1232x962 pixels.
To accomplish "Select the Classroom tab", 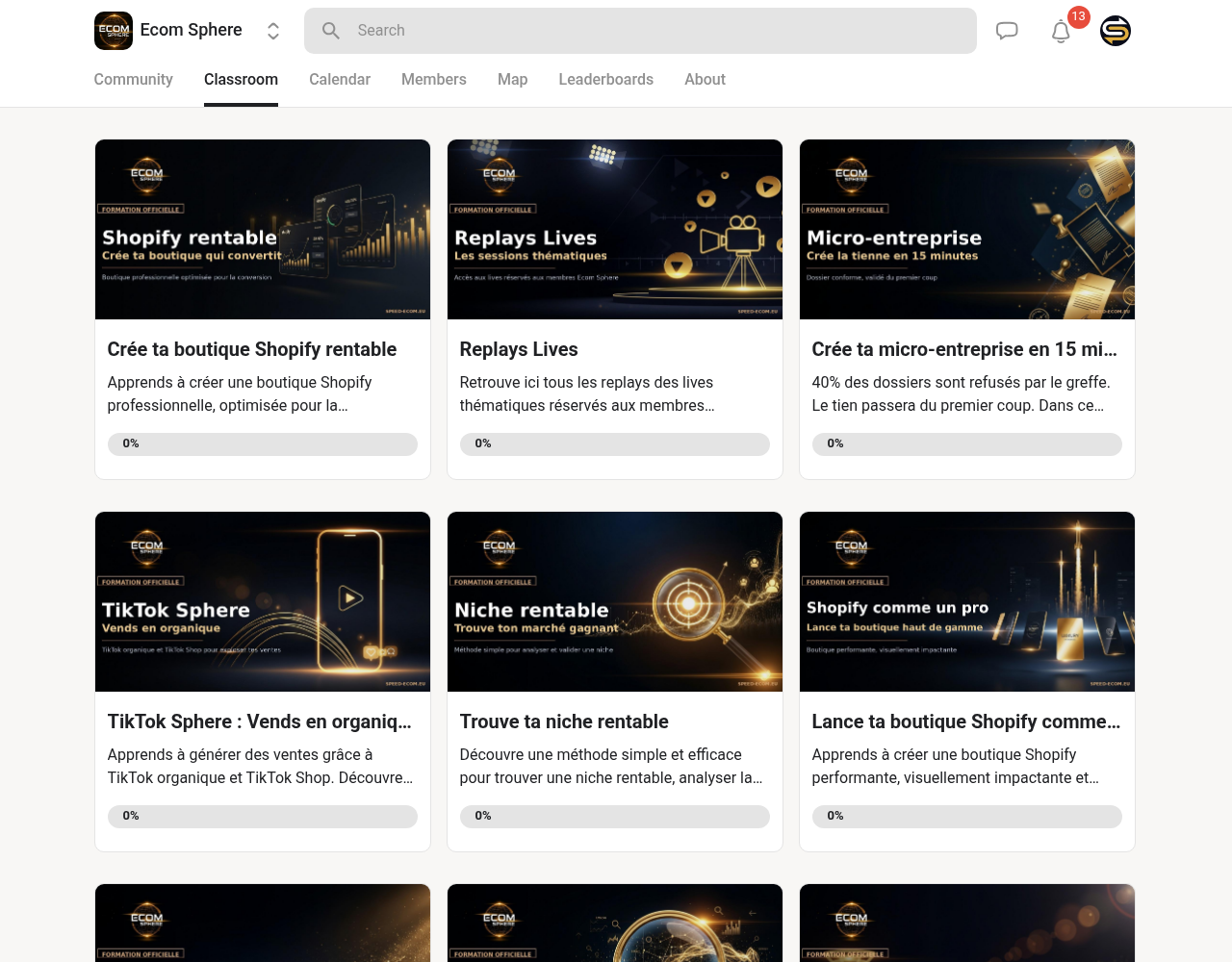I will [241, 80].
